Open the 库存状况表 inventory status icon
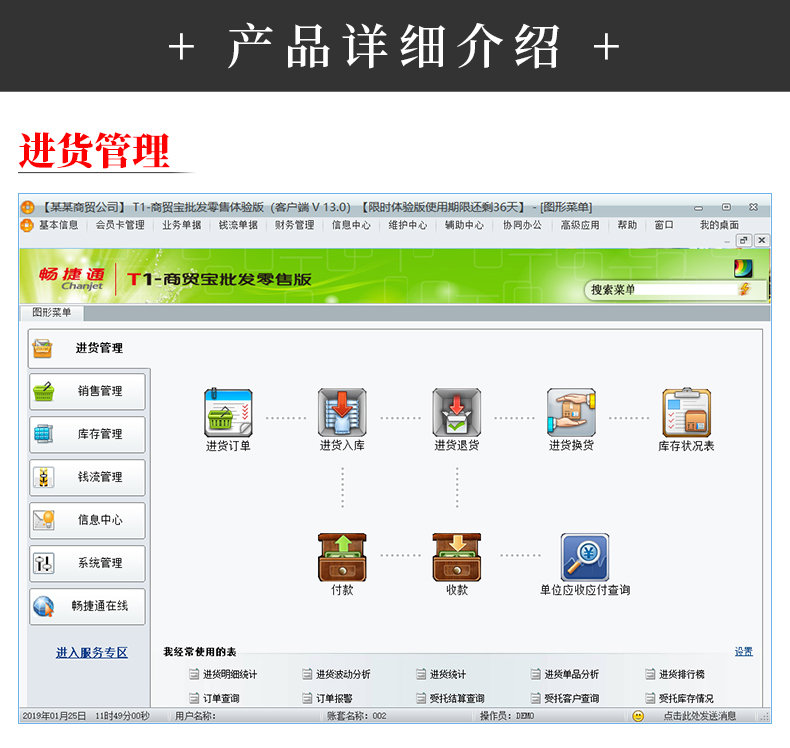Screen dimensions: 790x748 pos(686,412)
